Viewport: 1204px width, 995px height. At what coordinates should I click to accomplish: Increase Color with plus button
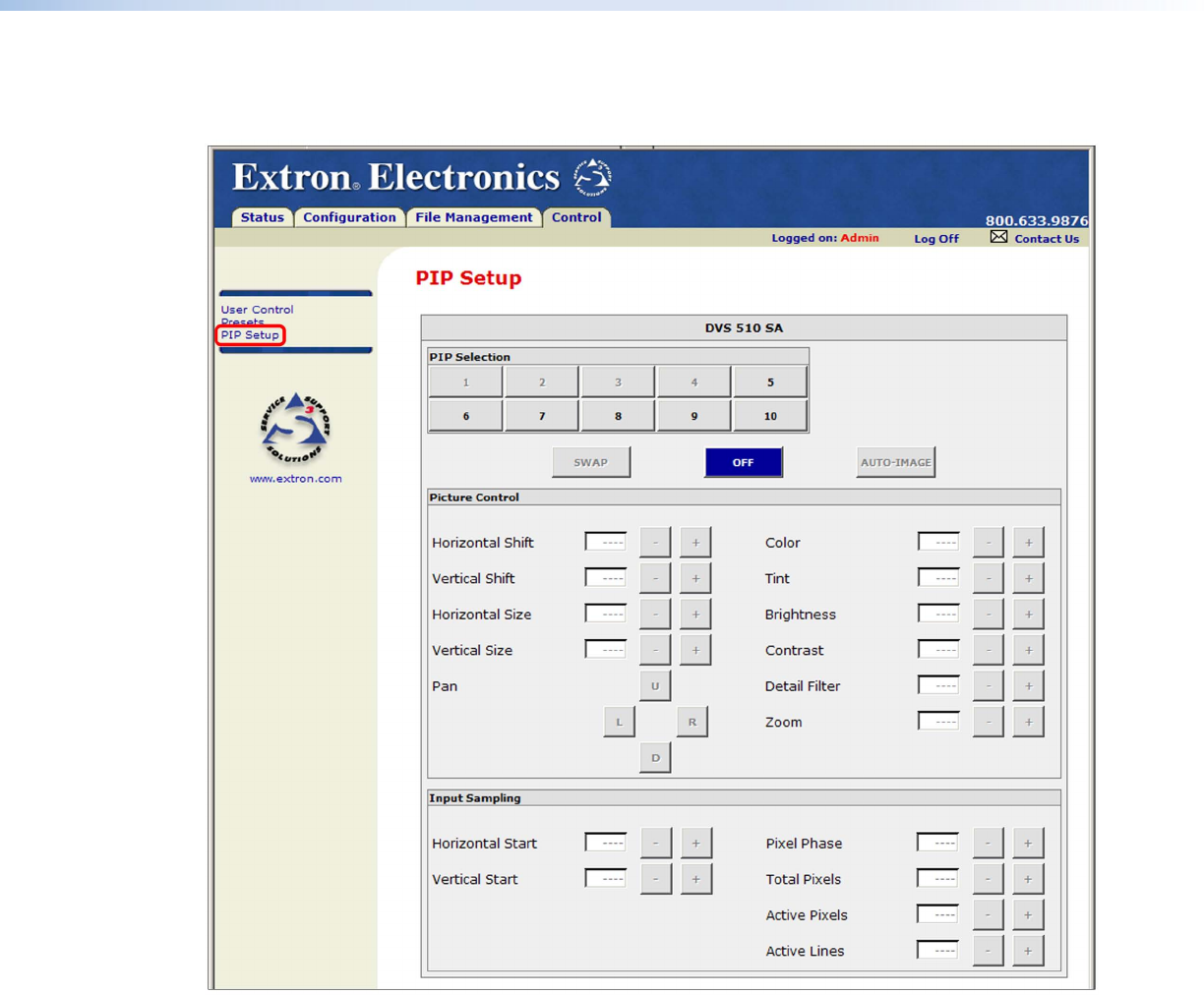click(1029, 543)
